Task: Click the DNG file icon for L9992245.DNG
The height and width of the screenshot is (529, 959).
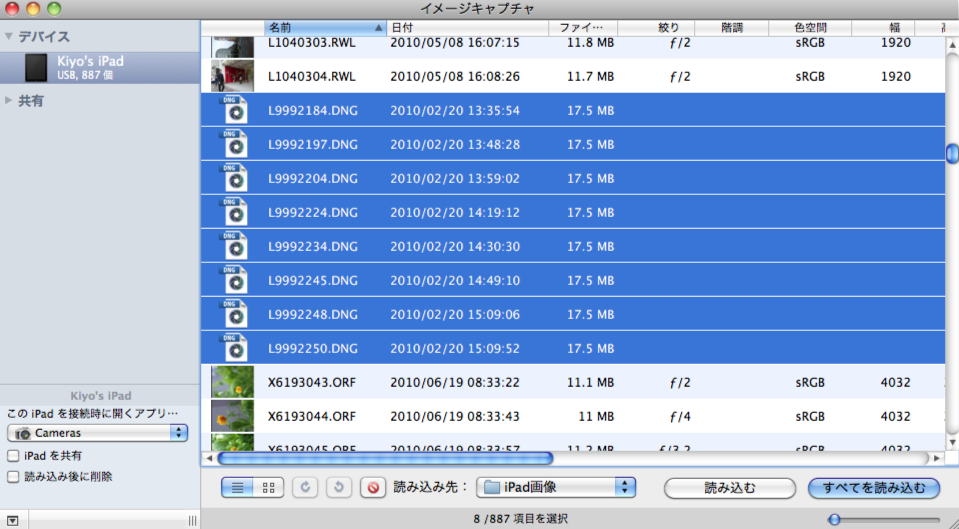Action: [233, 280]
